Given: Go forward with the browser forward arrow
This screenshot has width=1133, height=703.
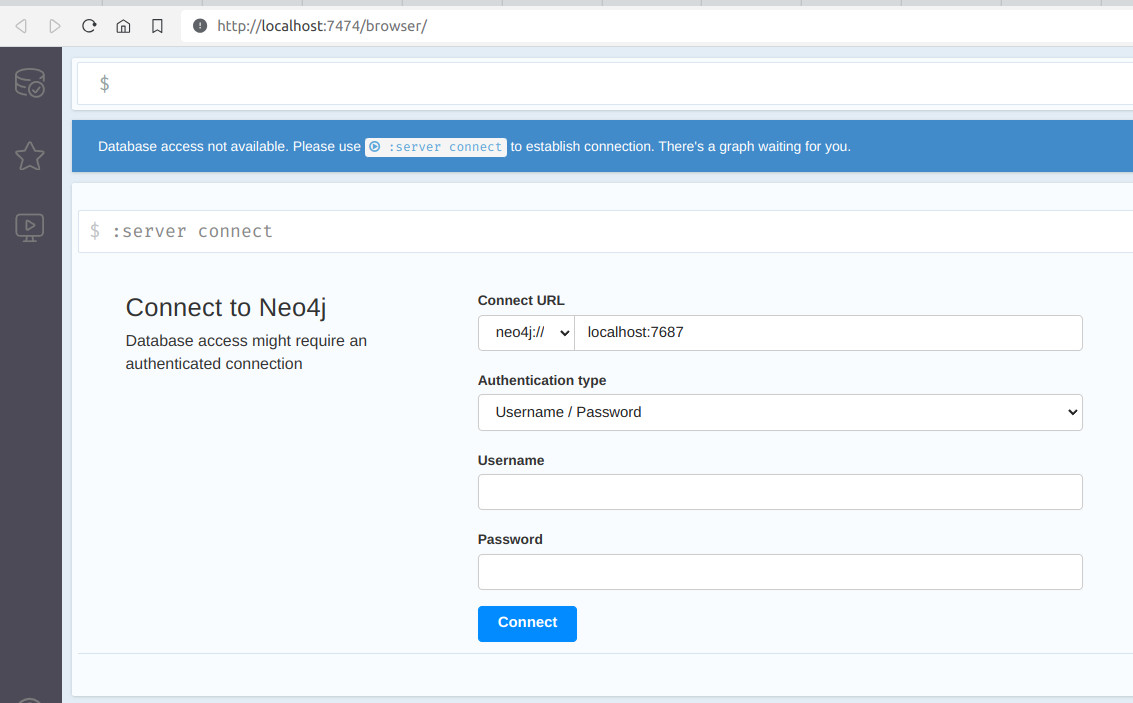Looking at the screenshot, I should (55, 26).
